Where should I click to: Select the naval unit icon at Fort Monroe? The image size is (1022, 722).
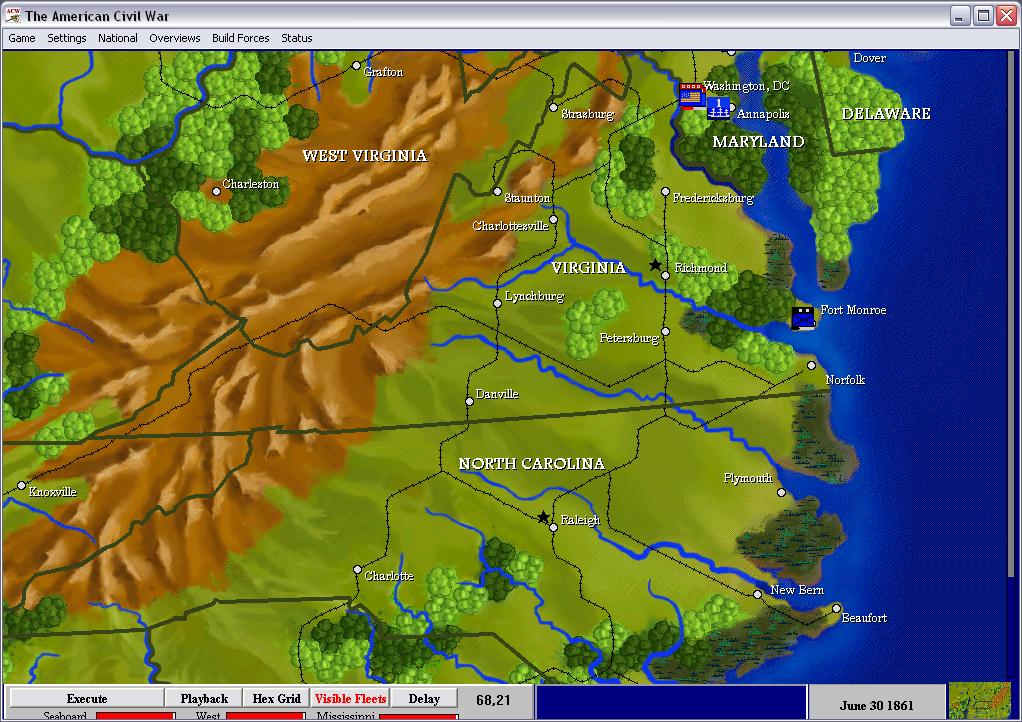[803, 318]
